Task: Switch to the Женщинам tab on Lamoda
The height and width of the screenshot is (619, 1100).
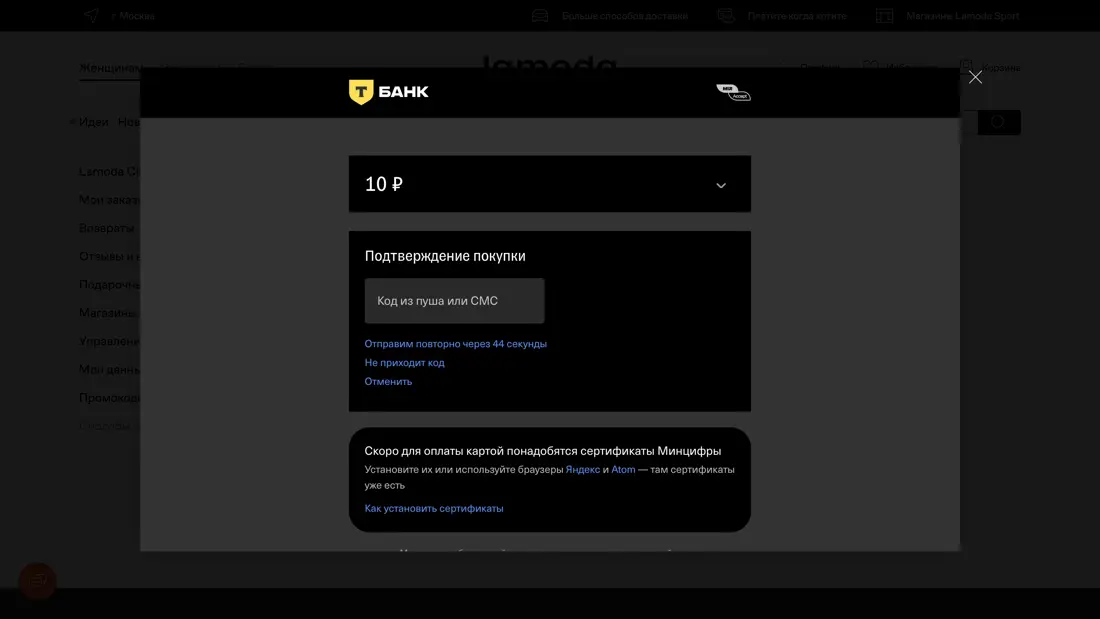Action: [109, 68]
